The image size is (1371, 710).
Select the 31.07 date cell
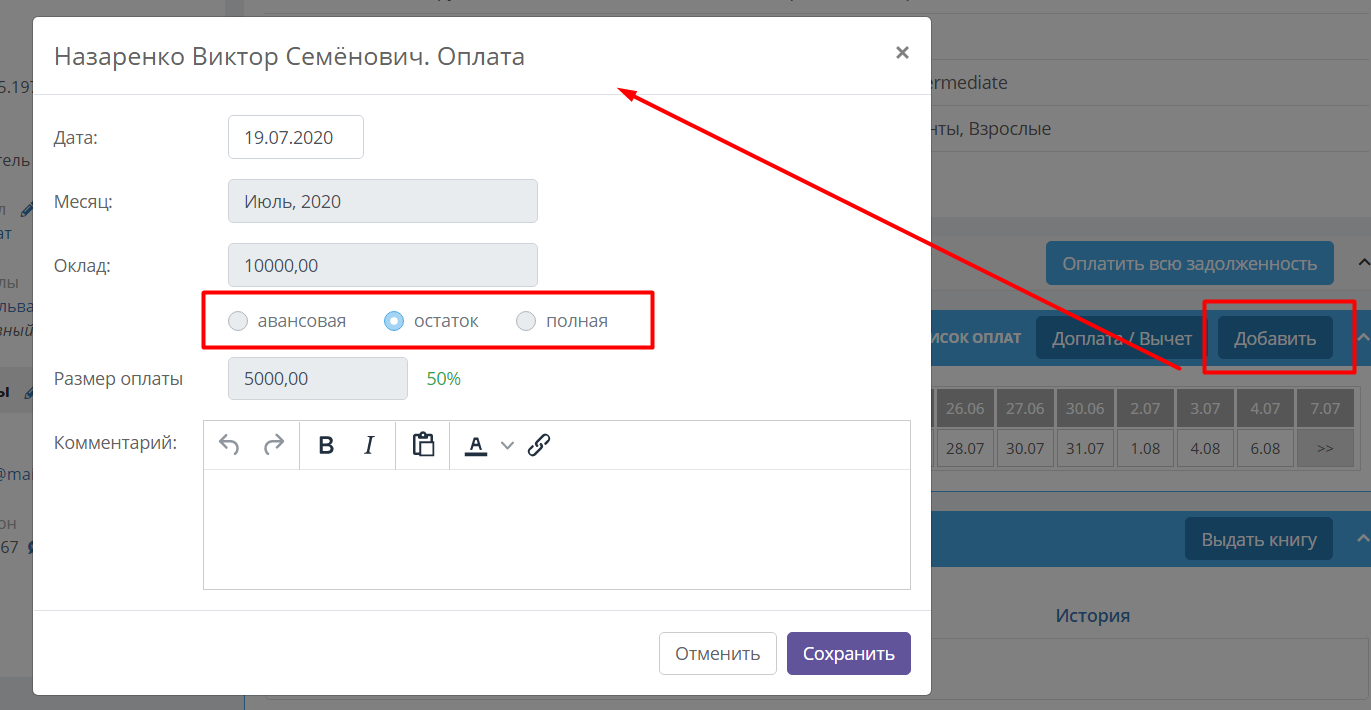coord(1085,448)
